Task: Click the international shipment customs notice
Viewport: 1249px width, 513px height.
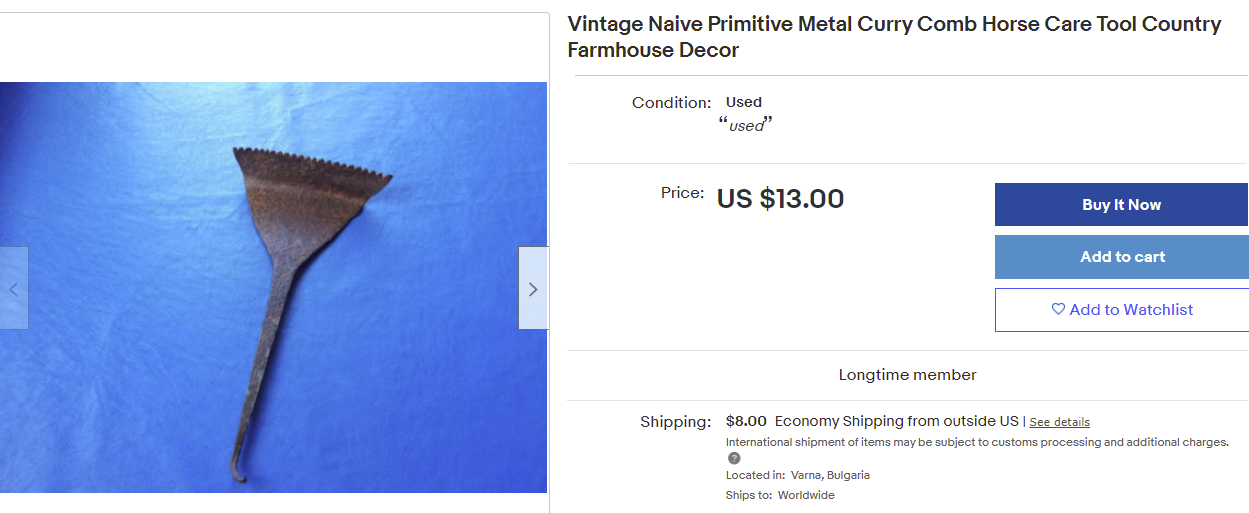Action: point(976,442)
